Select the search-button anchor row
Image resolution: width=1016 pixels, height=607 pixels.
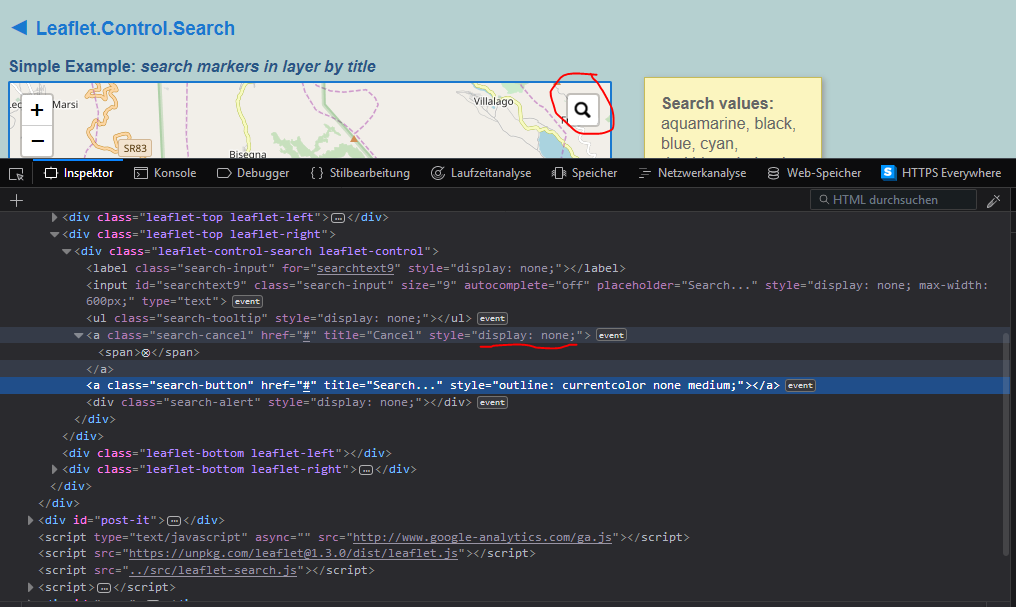tap(503, 385)
